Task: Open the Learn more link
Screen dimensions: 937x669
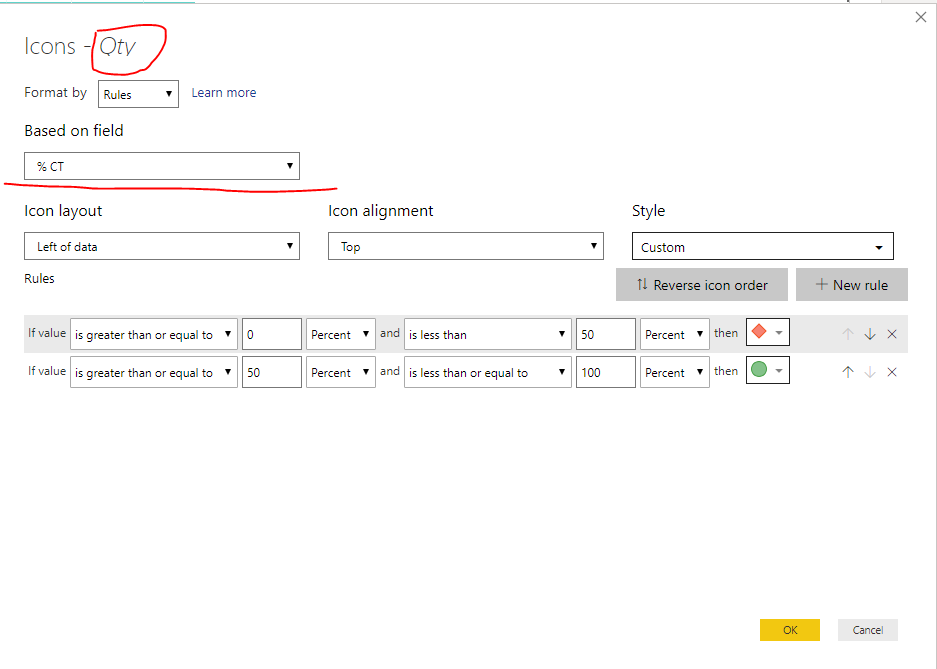Action: 223,93
